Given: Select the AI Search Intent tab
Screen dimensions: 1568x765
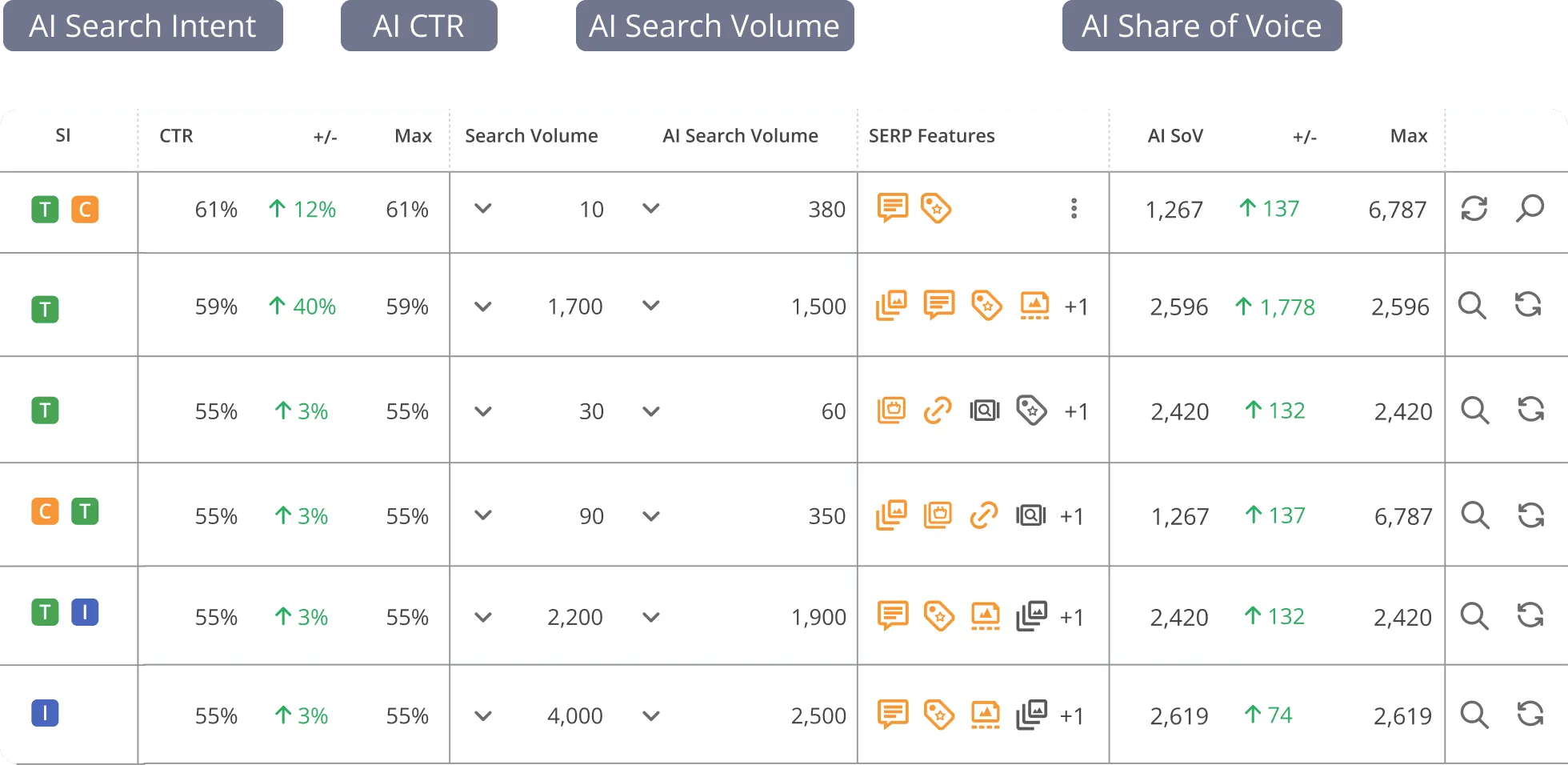Looking at the screenshot, I should [x=142, y=26].
